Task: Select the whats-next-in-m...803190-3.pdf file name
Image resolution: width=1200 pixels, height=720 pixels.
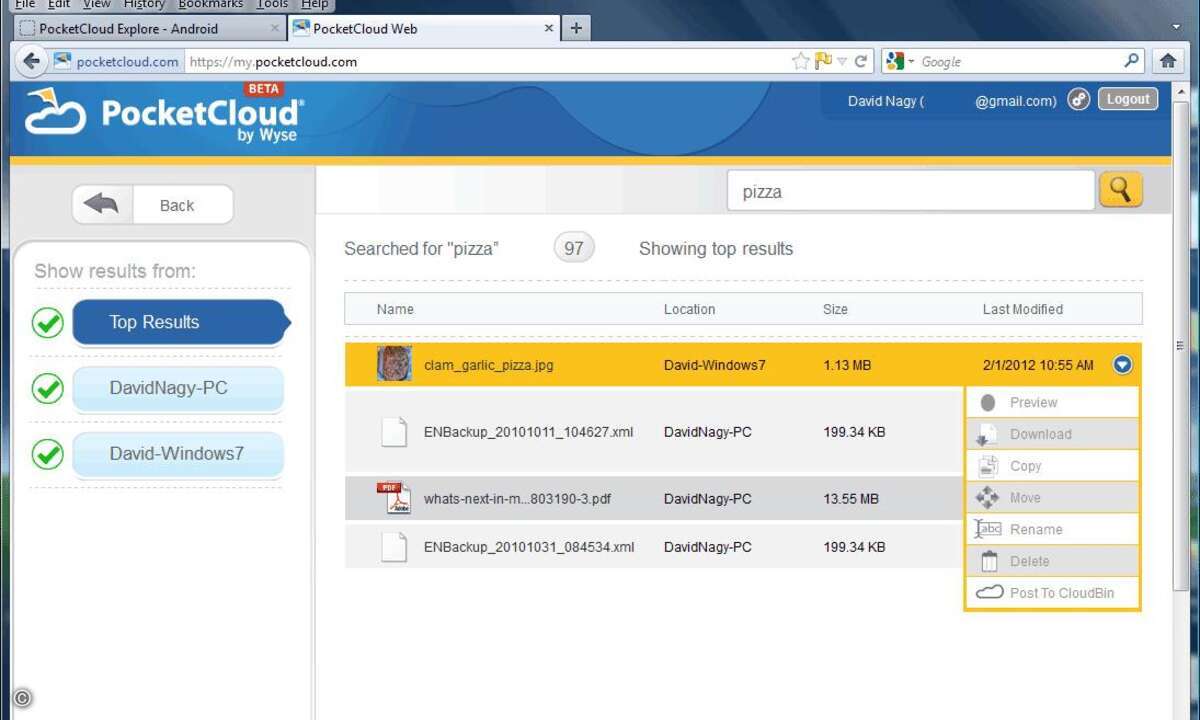Action: pyautogui.click(x=517, y=498)
